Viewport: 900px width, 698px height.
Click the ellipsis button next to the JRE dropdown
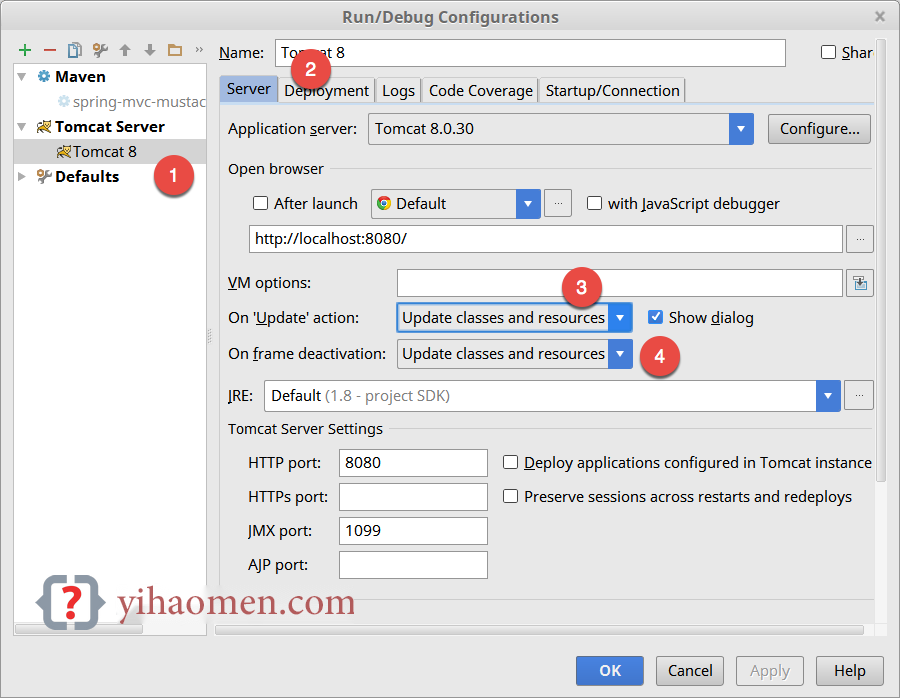(x=859, y=395)
